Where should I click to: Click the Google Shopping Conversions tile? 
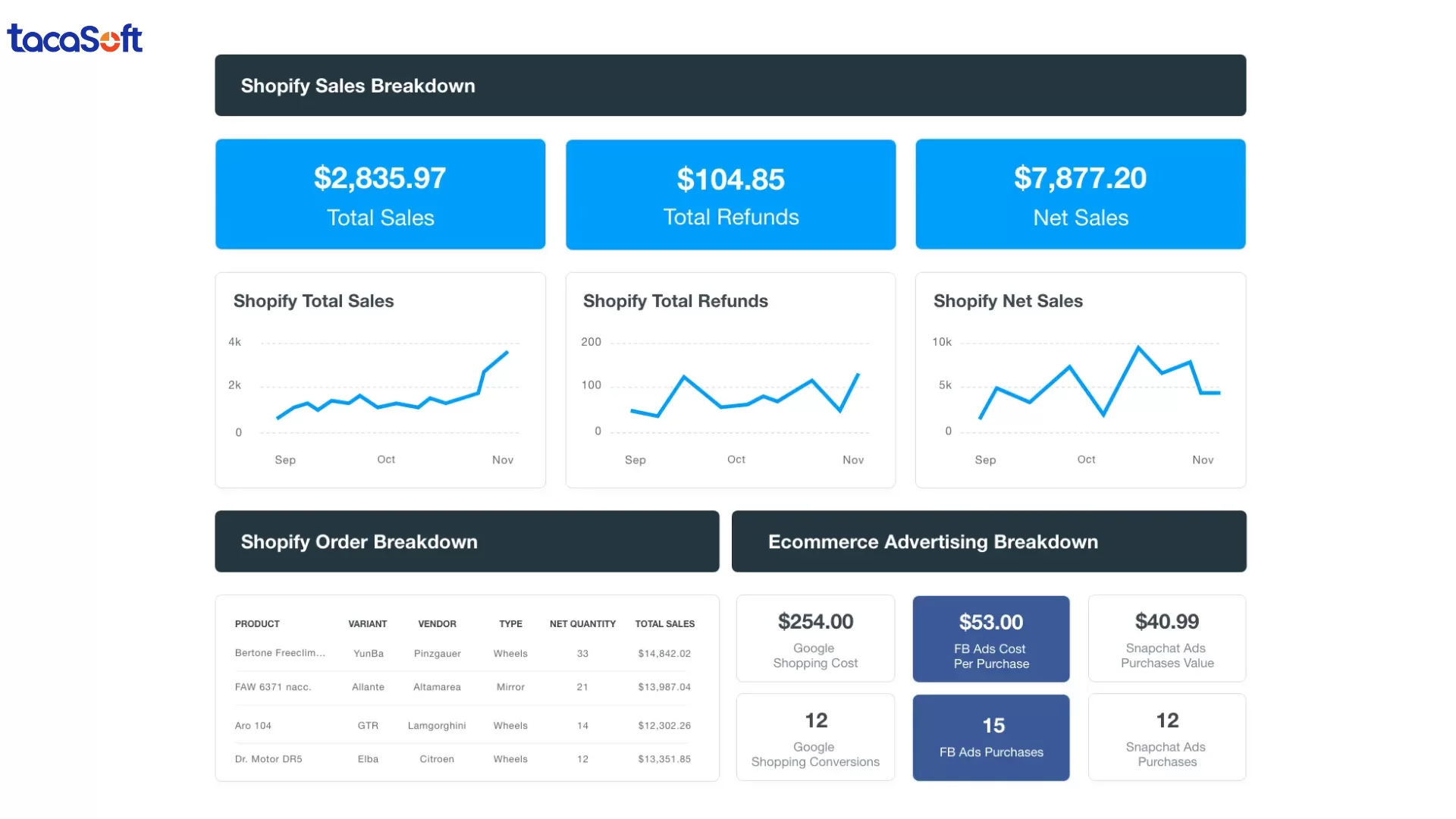815,737
